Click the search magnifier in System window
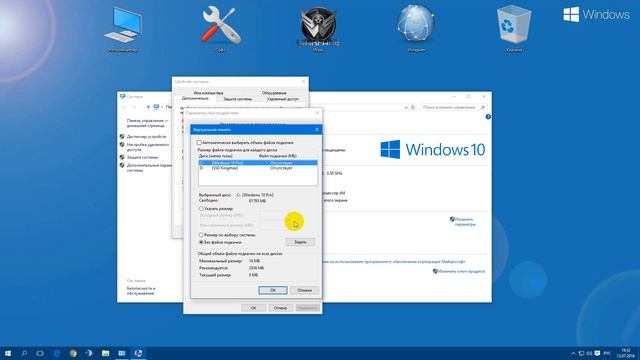640x360 pixels. [x=482, y=107]
